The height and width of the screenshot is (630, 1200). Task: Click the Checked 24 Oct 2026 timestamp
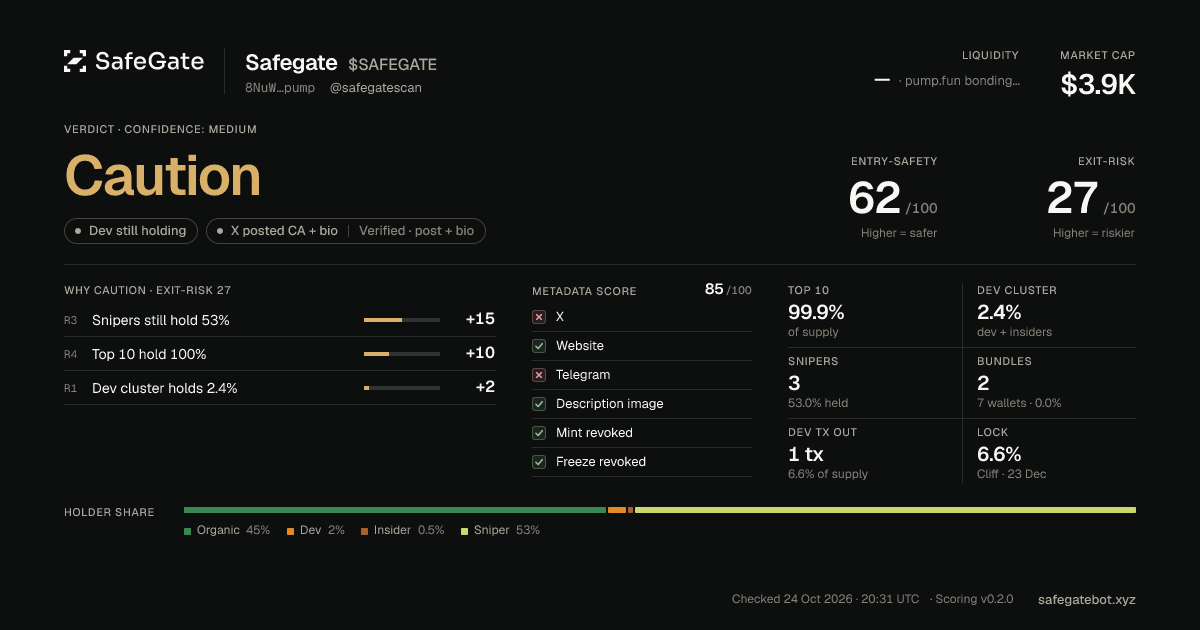pos(825,599)
